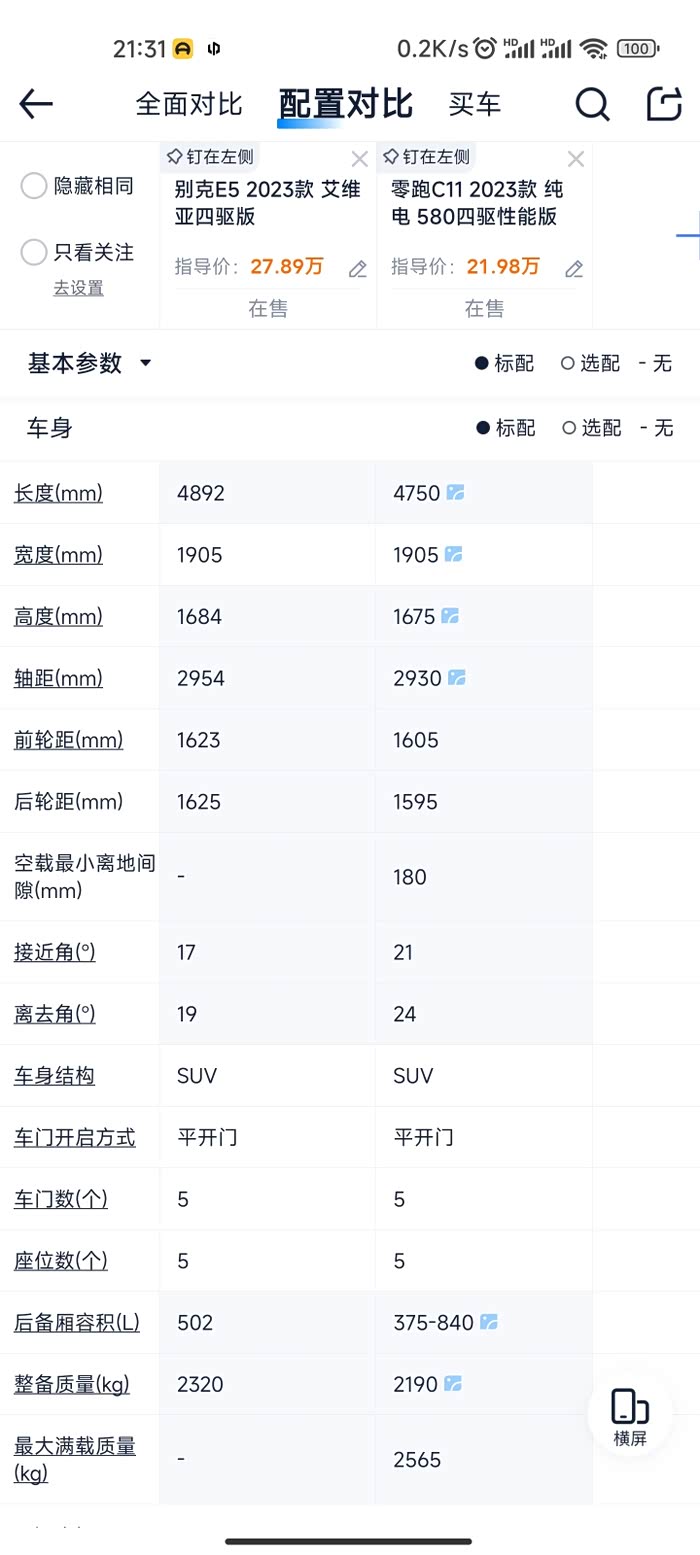This screenshot has width=700, height=1555.
Task: Open the 去设置 link
Action: coord(78,288)
